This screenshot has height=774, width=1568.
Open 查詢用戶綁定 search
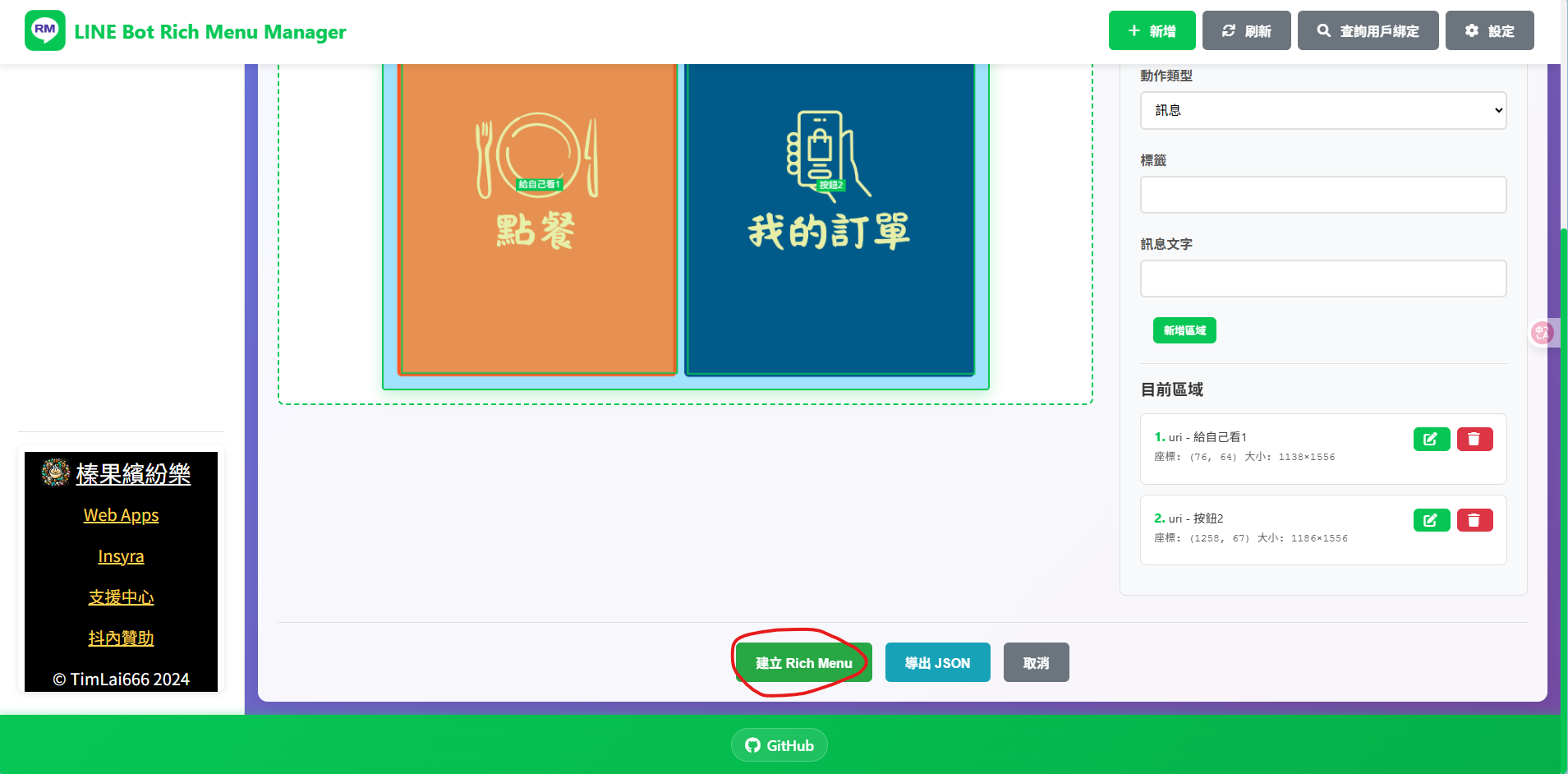click(x=1368, y=31)
